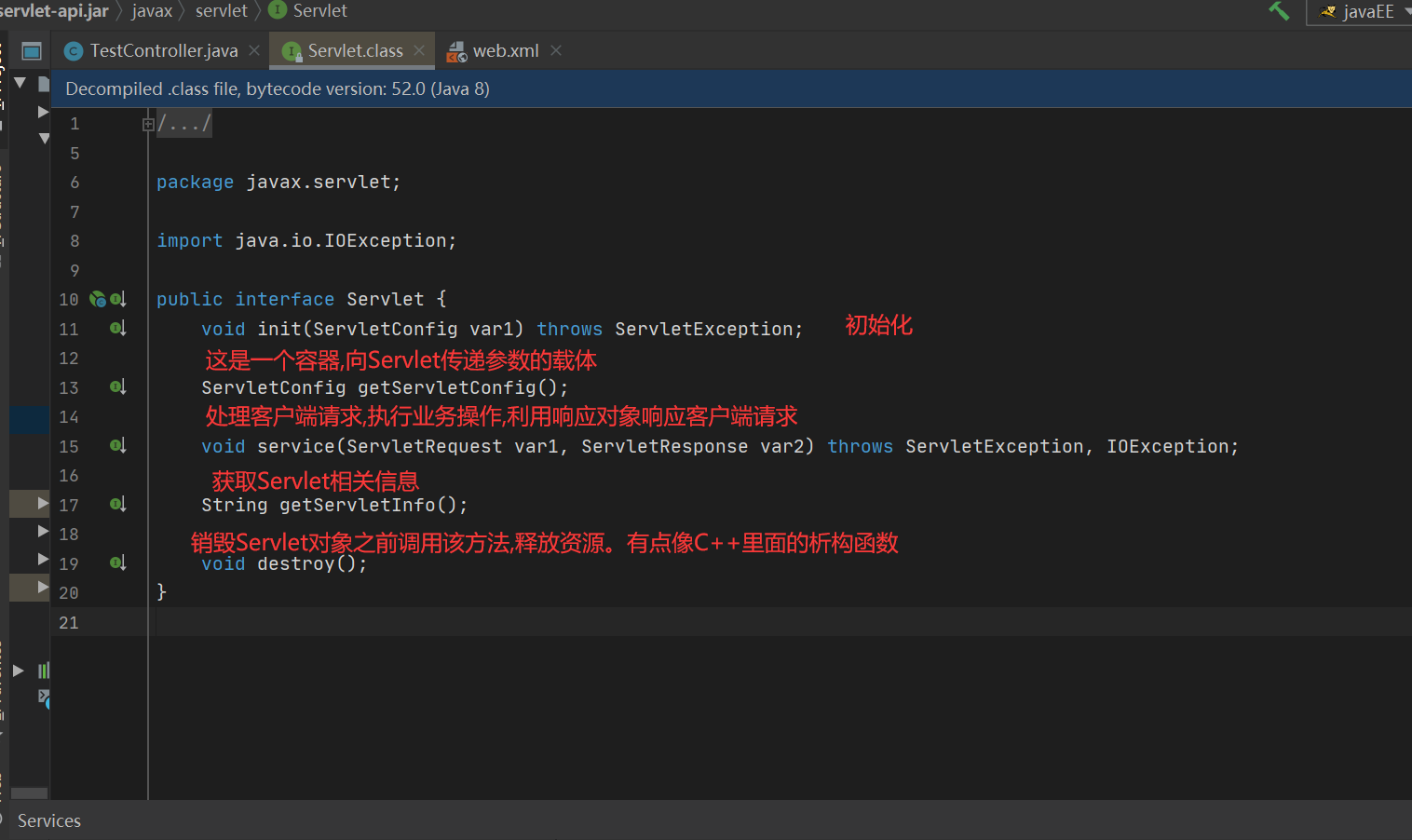Click the destroy method name

(x=296, y=564)
